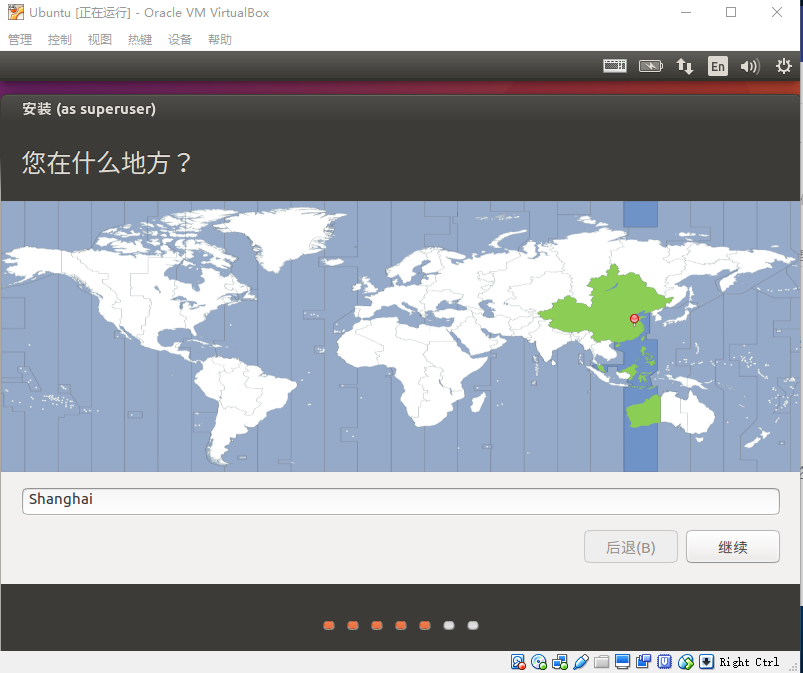Open the 帮助 menu
Viewport: 803px width, 673px height.
(220, 39)
